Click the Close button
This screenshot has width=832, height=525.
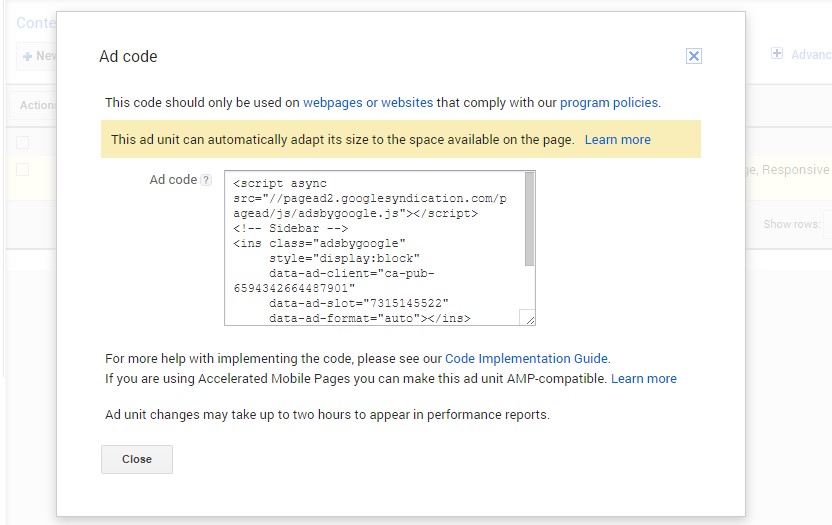pos(137,459)
